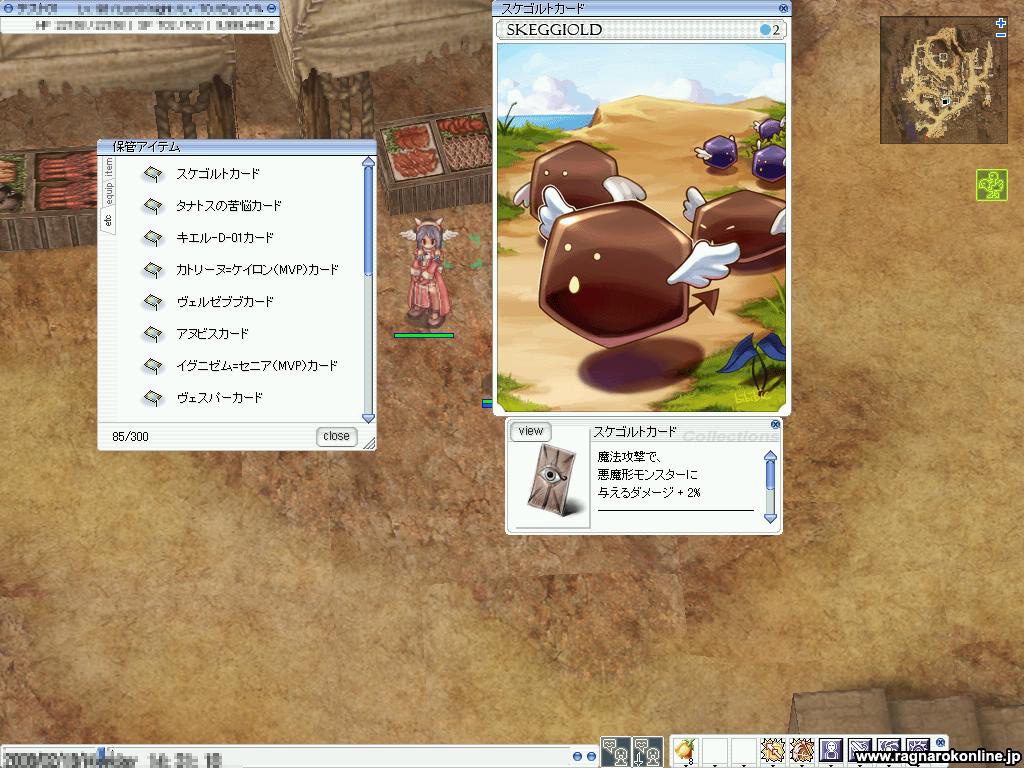Click the HP/SP info bar
Screen dimensions: 1024x768
[140, 25]
